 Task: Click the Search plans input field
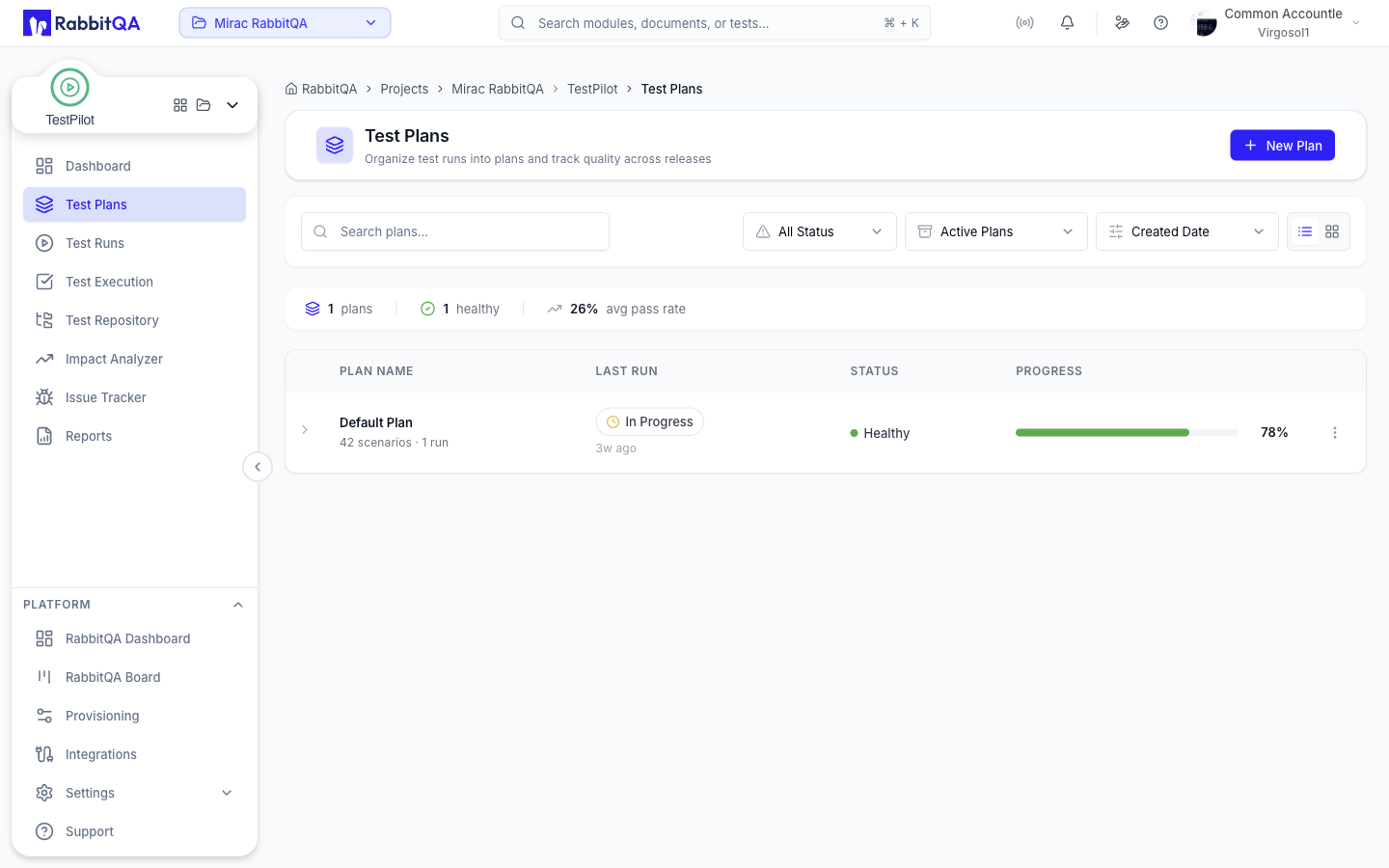[455, 231]
